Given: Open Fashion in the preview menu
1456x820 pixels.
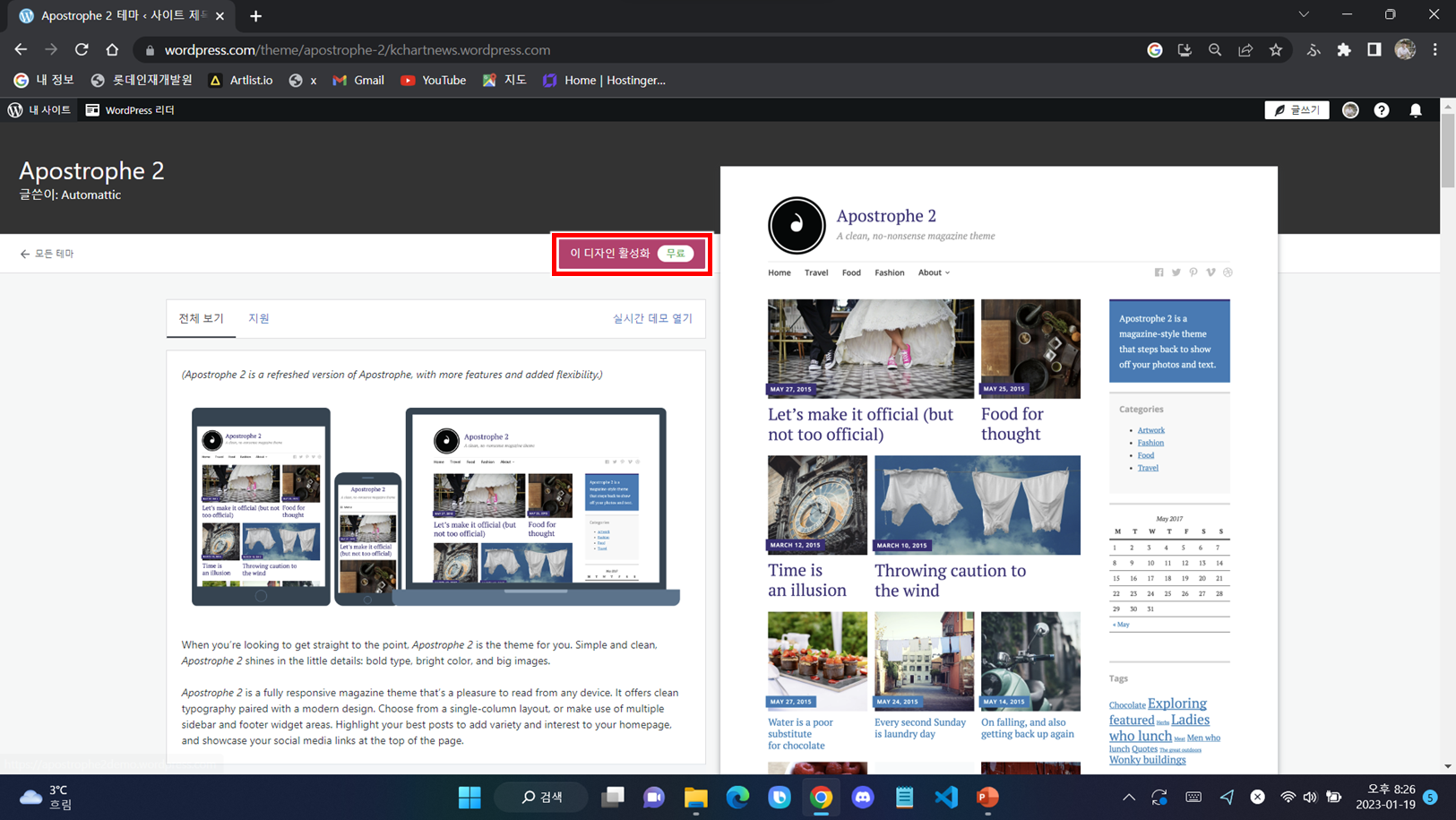Looking at the screenshot, I should 889,272.
